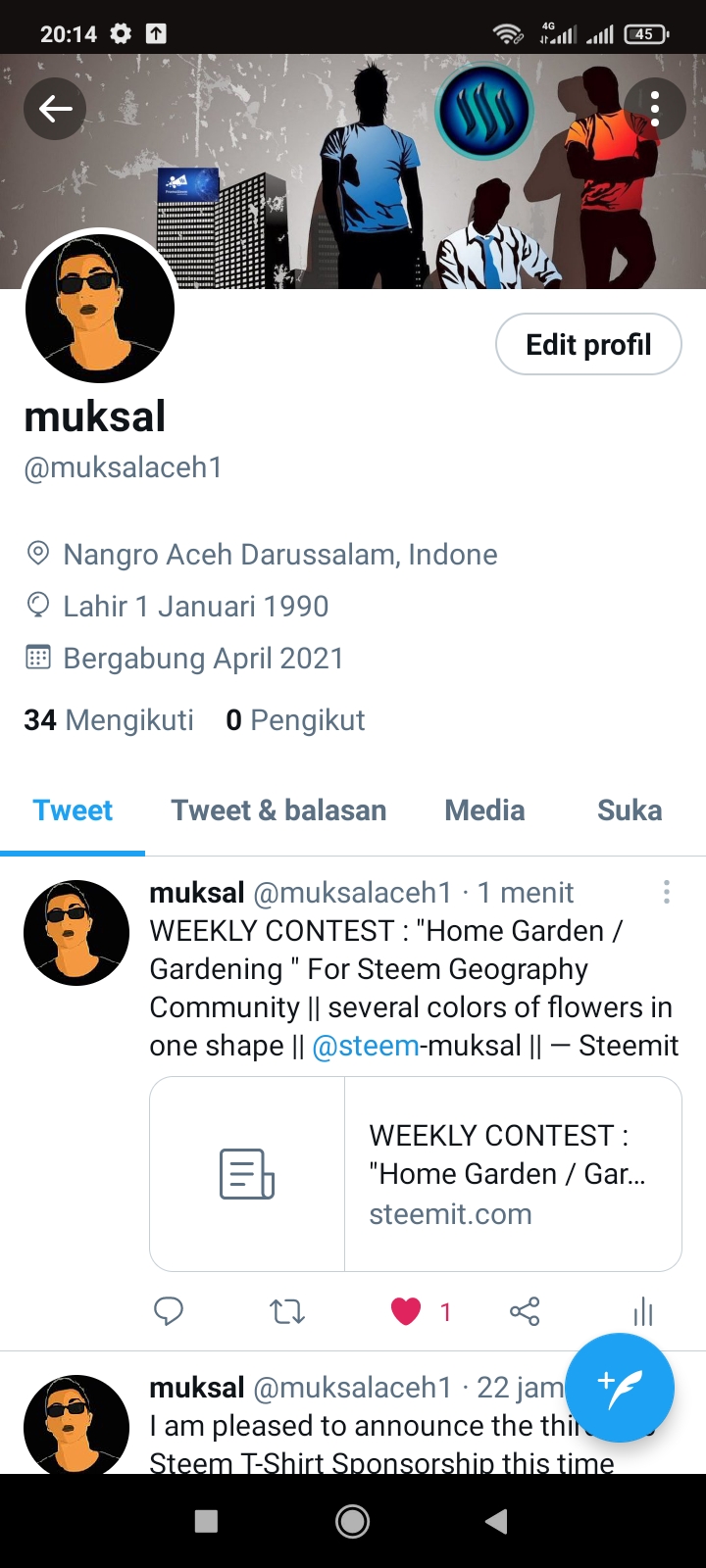Tap the Android recent apps square button

(206, 1521)
